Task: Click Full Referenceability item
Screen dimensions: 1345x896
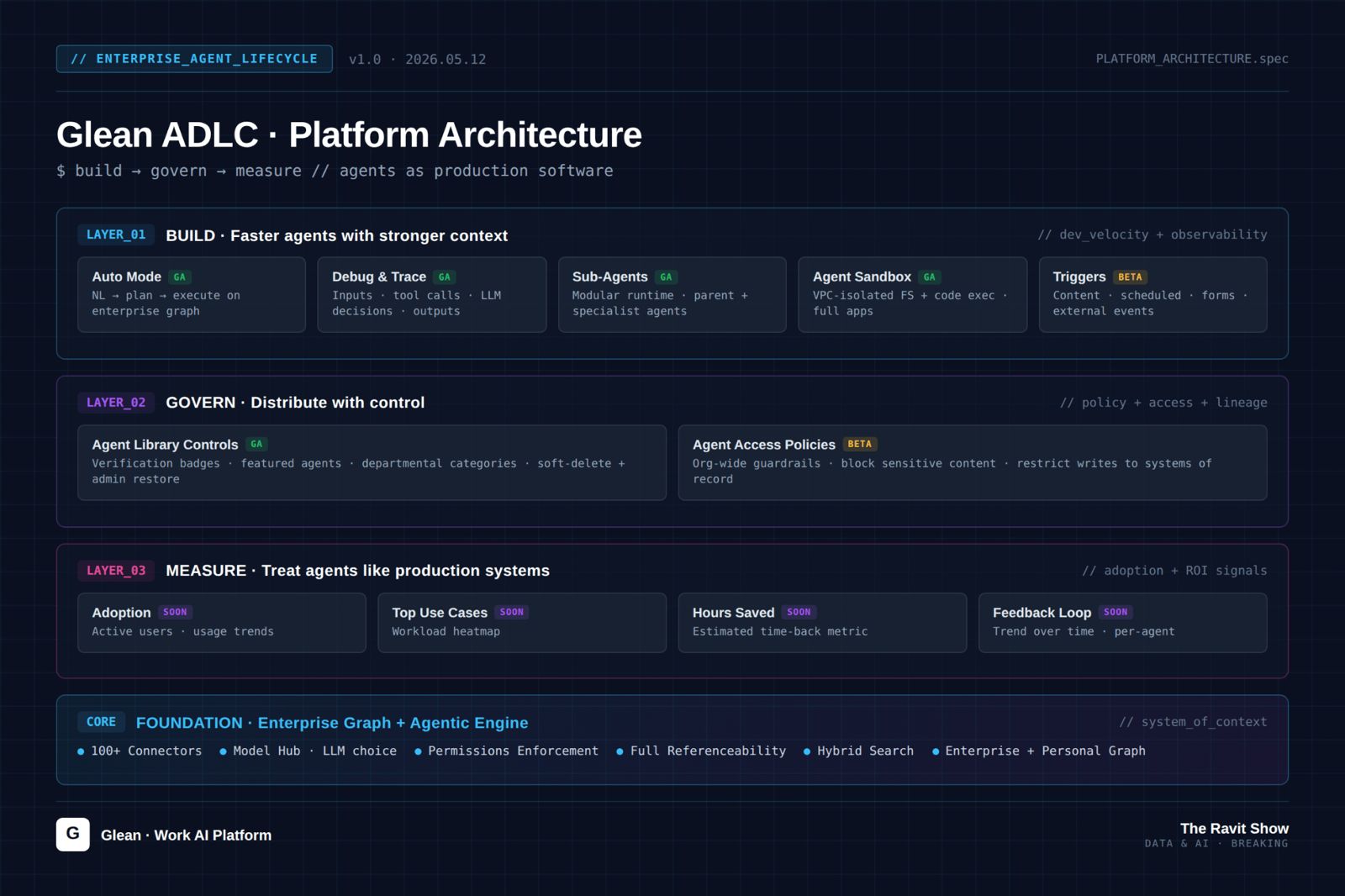Action: pyautogui.click(x=701, y=751)
